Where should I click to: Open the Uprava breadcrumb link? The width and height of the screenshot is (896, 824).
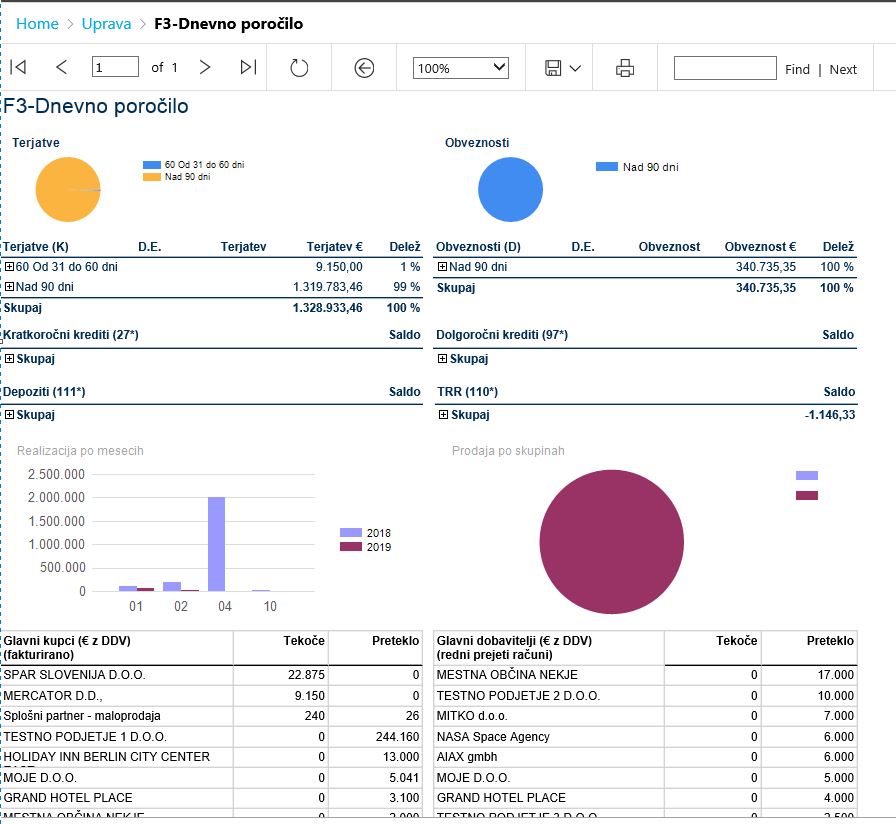point(106,24)
